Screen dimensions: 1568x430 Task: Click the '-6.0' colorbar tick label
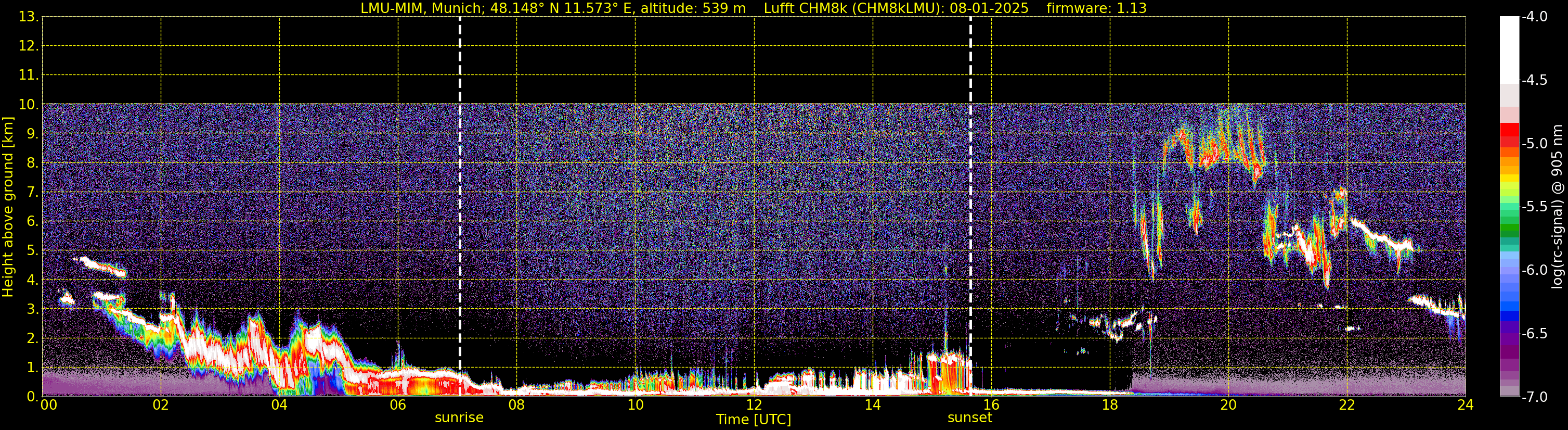click(1535, 270)
